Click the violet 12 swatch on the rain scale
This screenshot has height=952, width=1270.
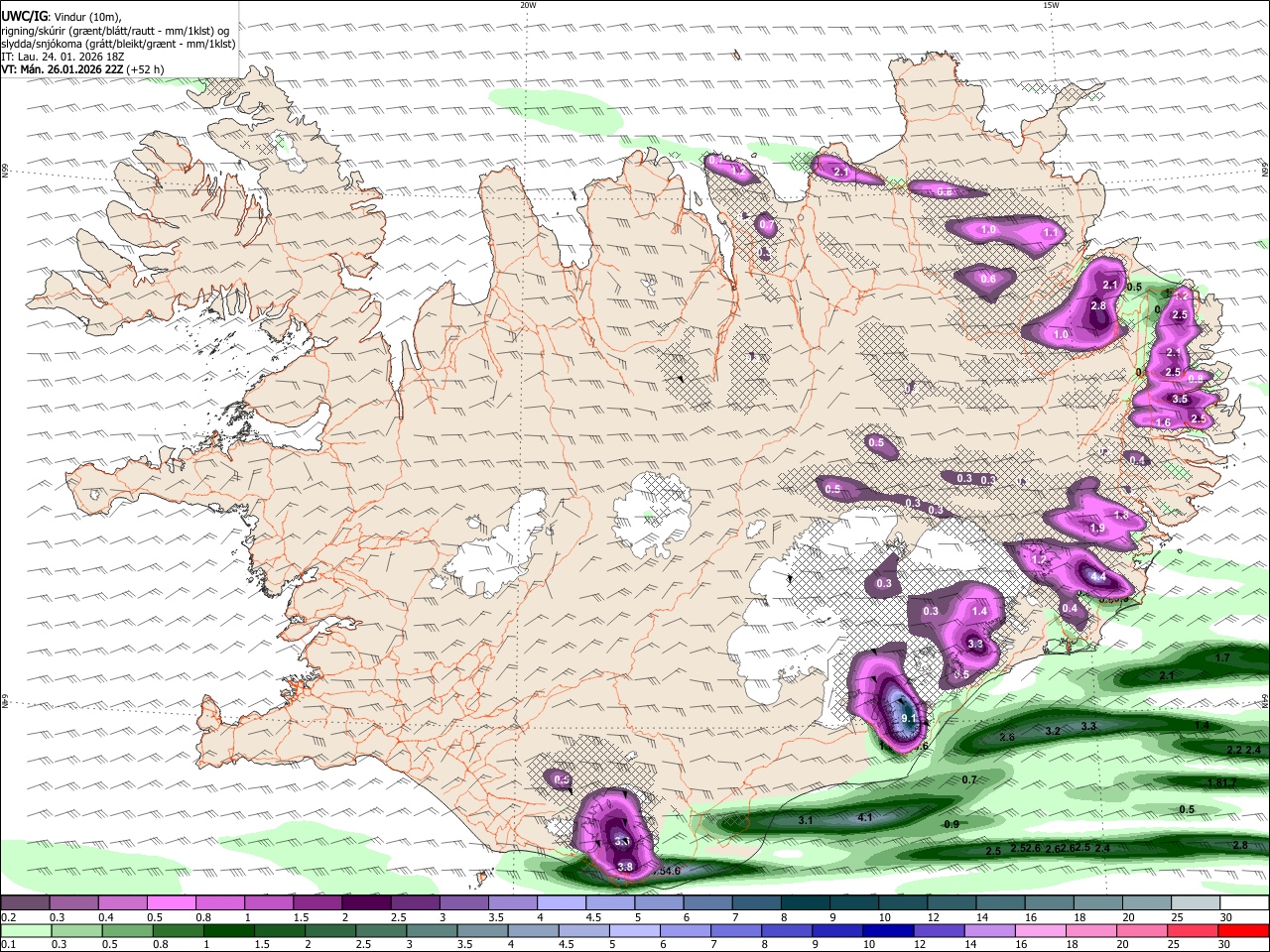tap(940, 930)
